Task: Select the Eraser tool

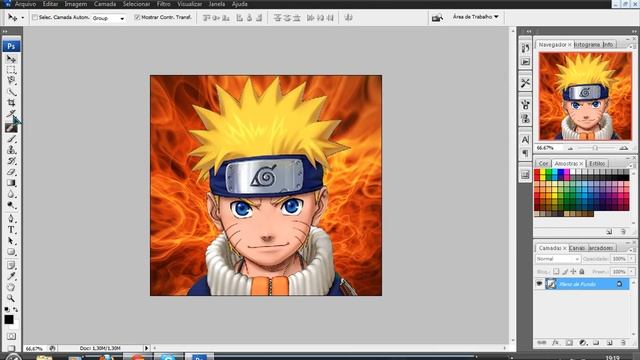Action: pos(11,172)
